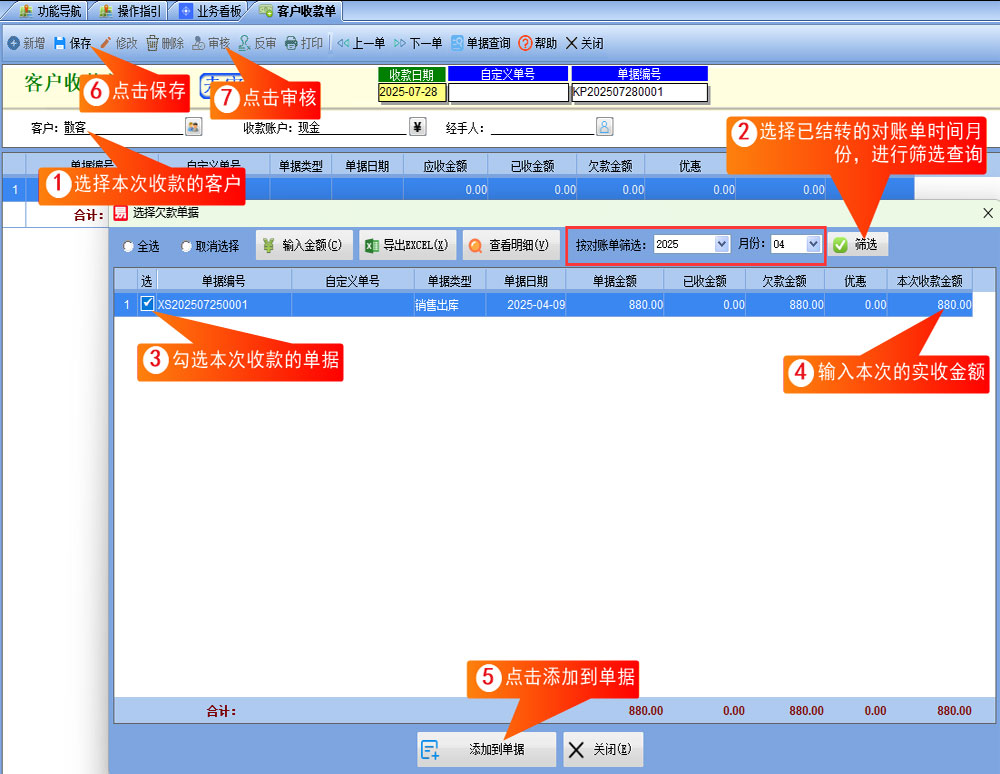This screenshot has width=1000, height=774.
Task: Go to previous record with 上一单
Action: coord(343,44)
